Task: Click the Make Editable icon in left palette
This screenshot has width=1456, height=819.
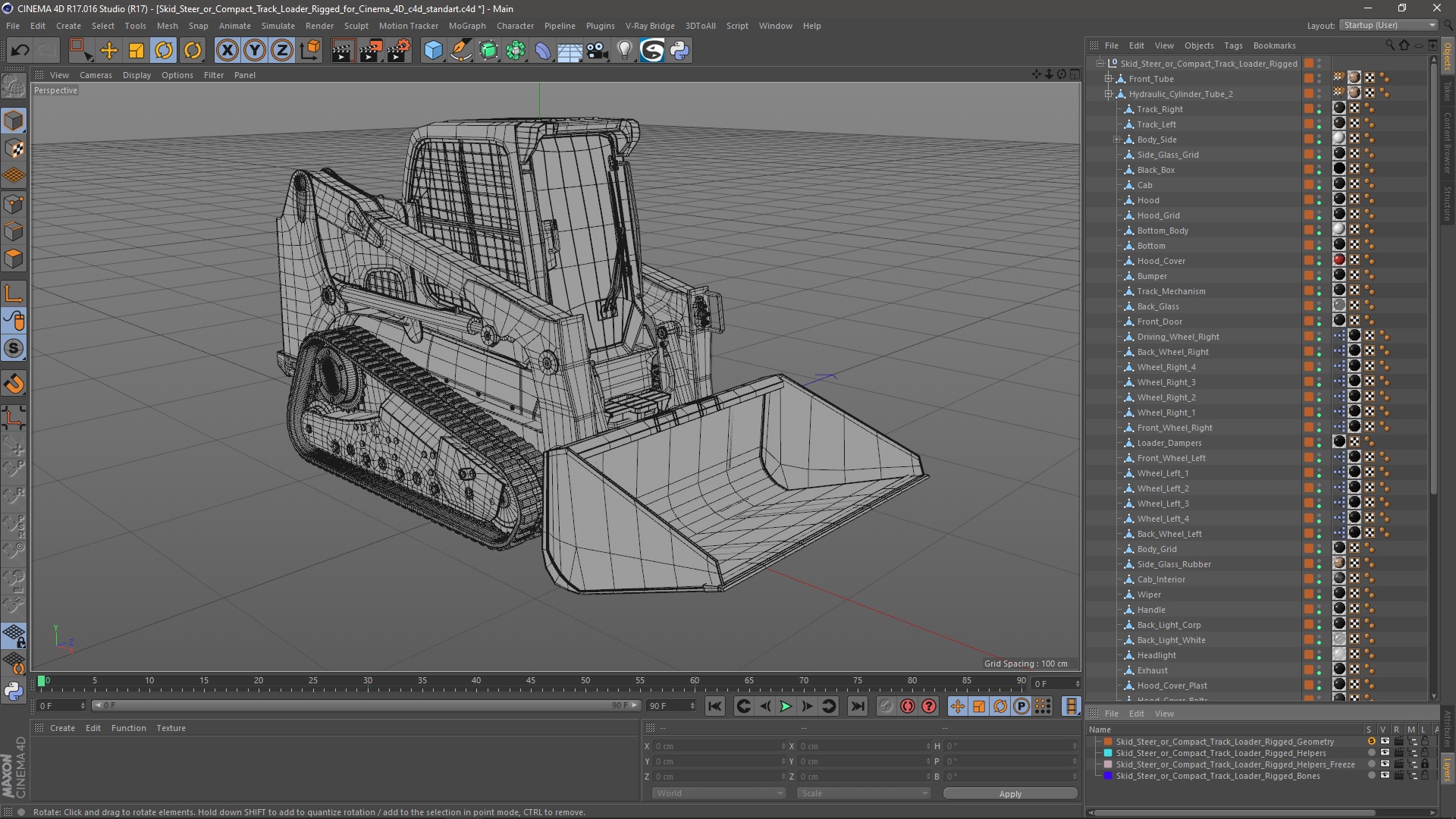Action: point(14,87)
